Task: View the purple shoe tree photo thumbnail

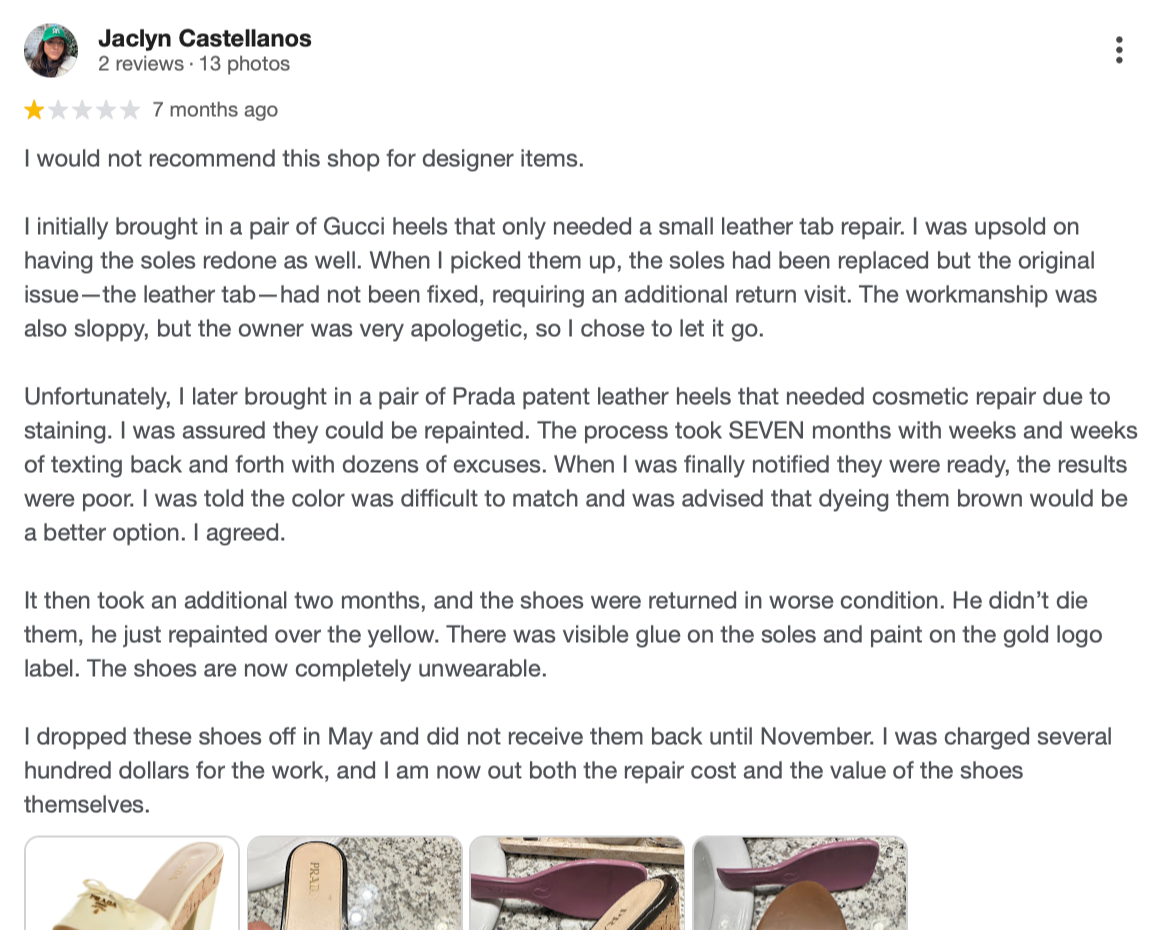Action: 577,883
